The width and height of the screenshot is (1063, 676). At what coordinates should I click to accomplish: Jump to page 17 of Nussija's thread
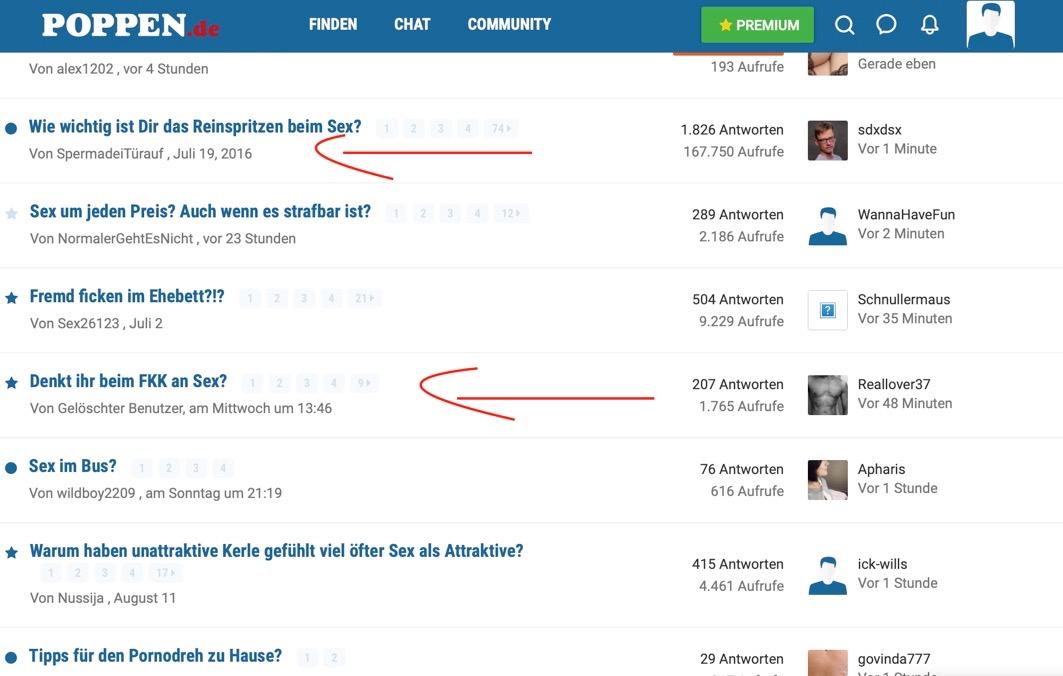pos(165,573)
